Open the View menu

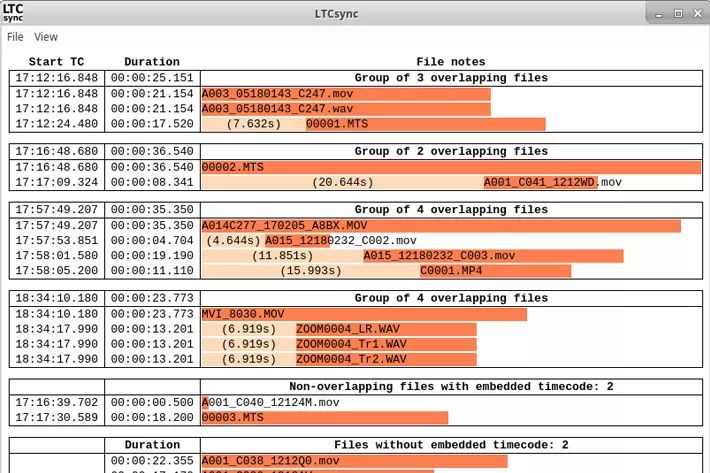tap(46, 37)
